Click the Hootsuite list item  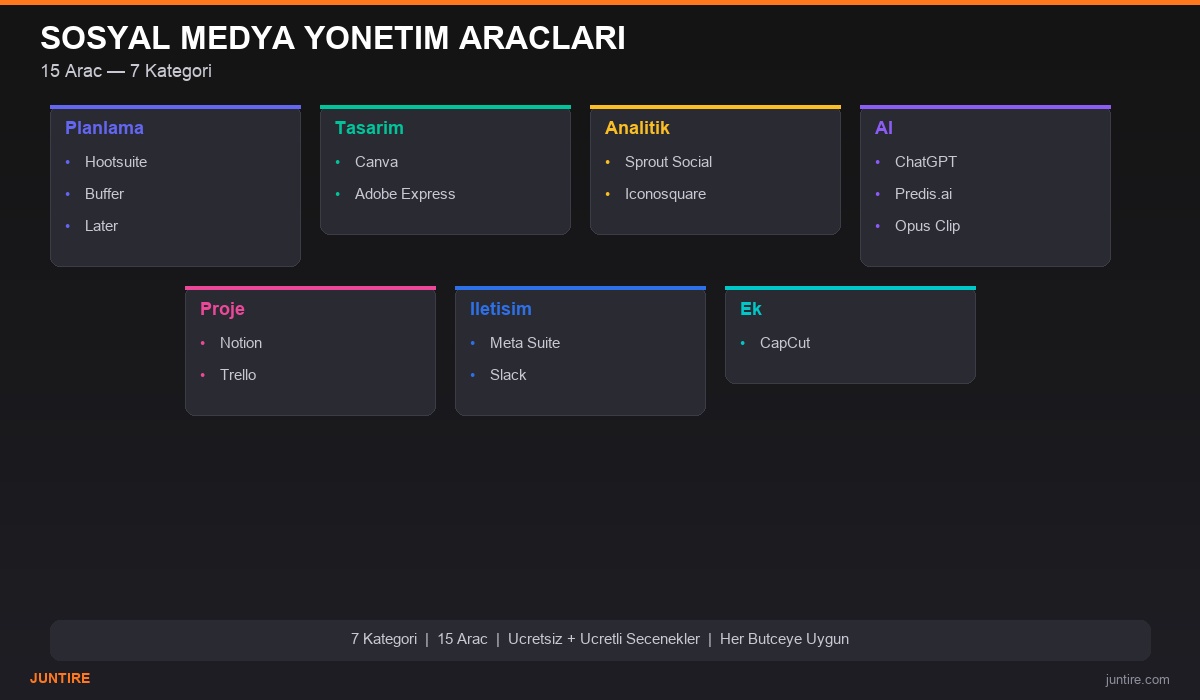[116, 162]
